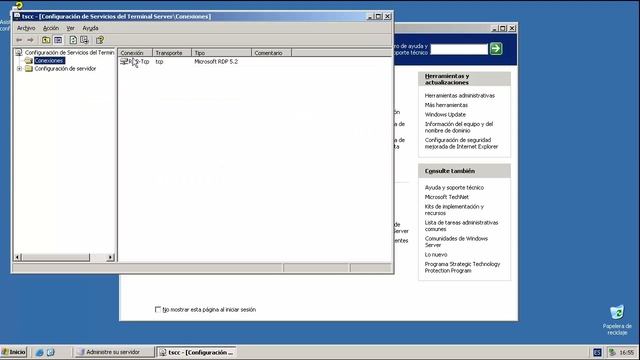This screenshot has width=640, height=360.
Task: Sort by the Conexión column header
Action: (135, 53)
